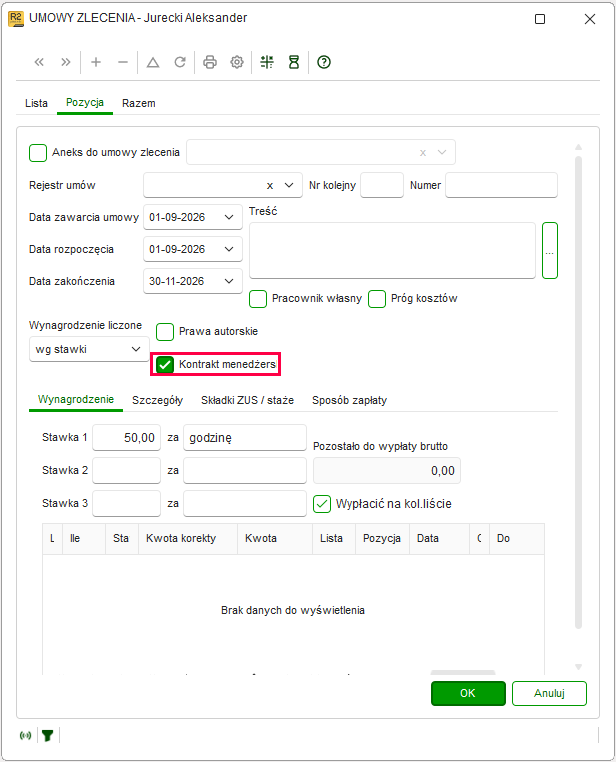Screen dimensions: 616x762
Task: Open the Data zakończenia date dropdown
Action: tap(229, 281)
